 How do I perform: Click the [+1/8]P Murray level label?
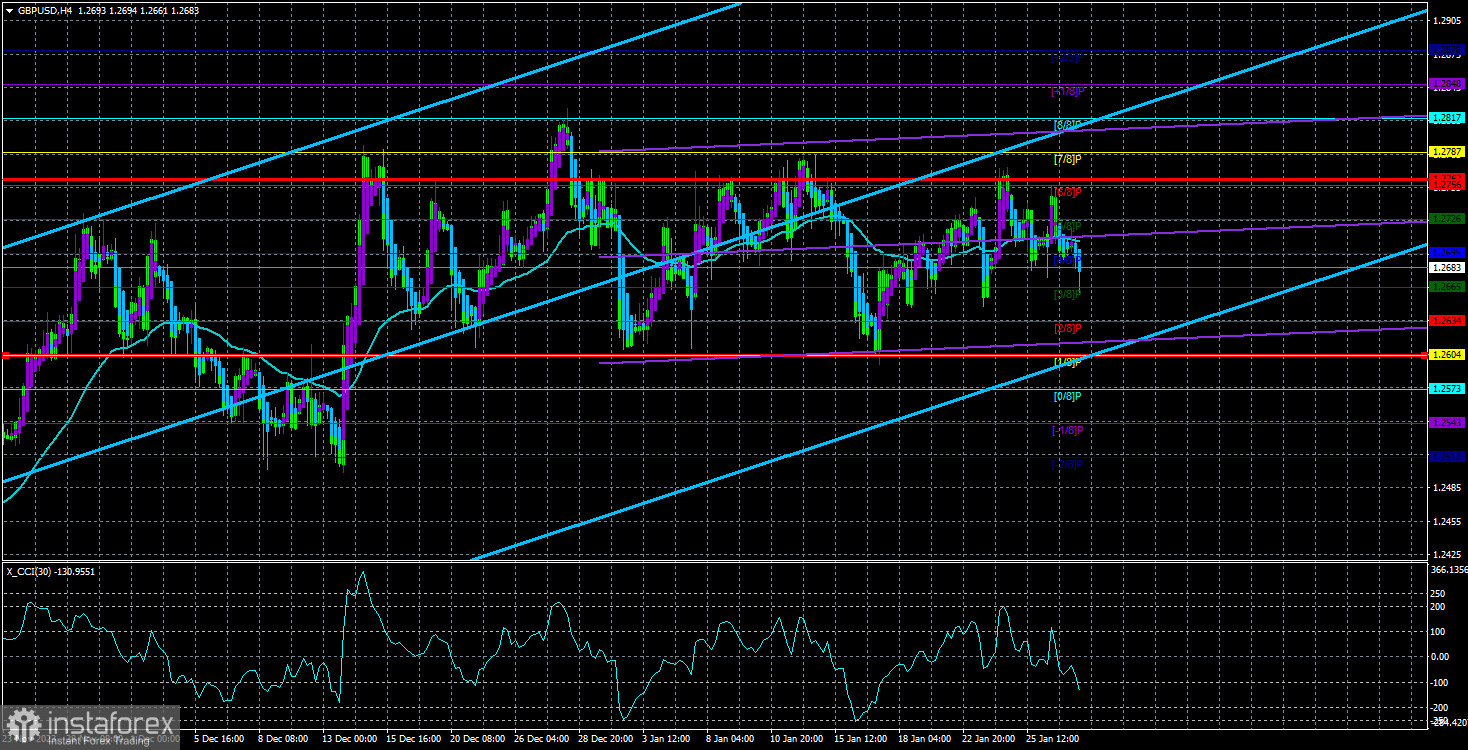click(x=1068, y=92)
